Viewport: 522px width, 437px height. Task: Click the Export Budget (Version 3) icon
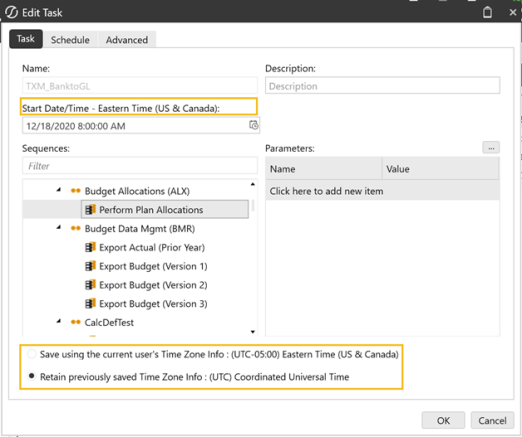pyautogui.click(x=90, y=304)
